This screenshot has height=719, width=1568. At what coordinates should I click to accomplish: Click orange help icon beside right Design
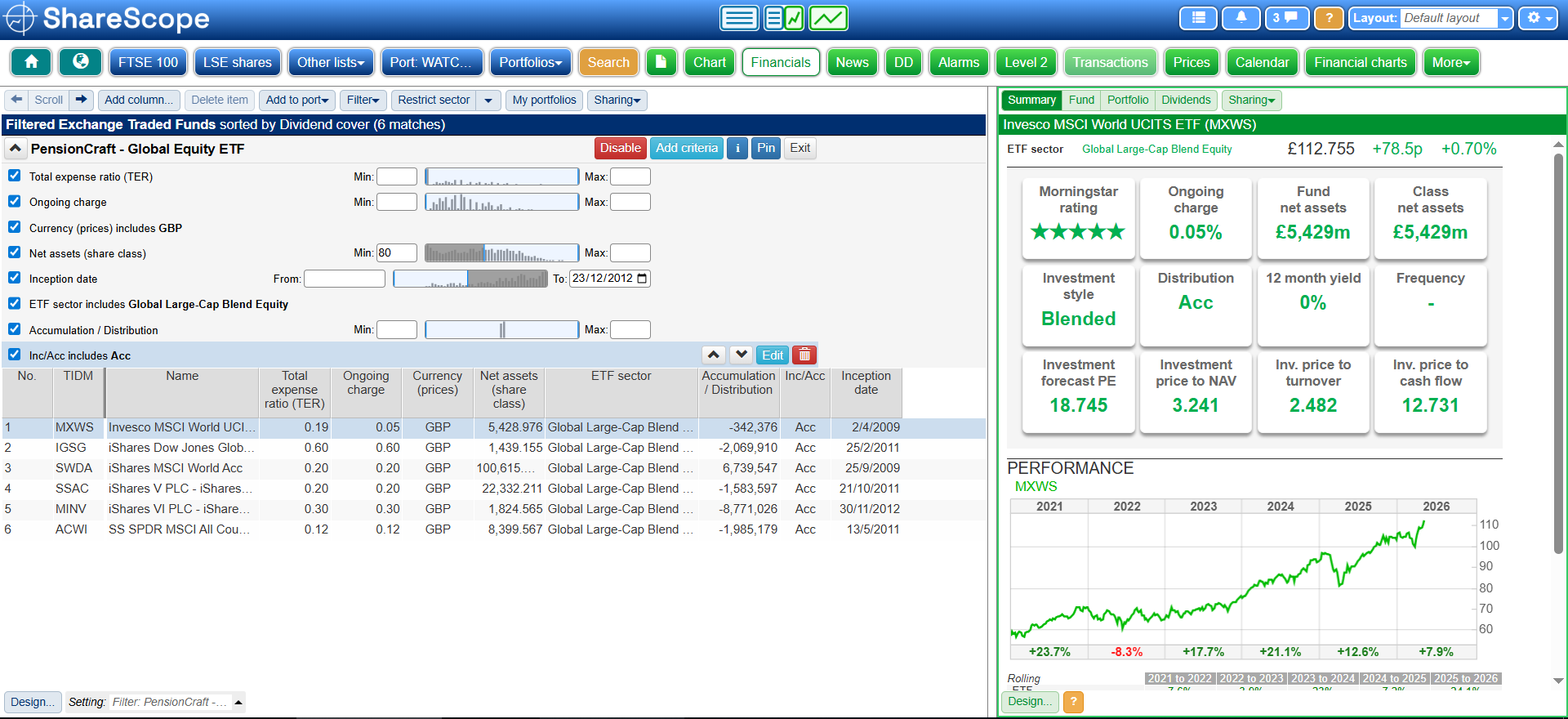[x=1074, y=701]
